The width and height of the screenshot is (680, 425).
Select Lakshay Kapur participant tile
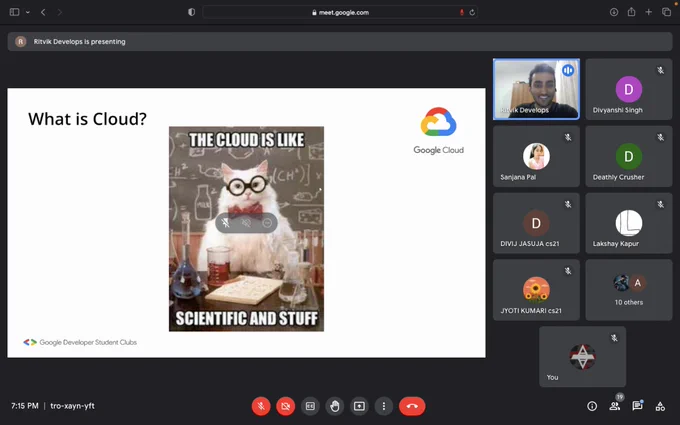[x=629, y=223]
